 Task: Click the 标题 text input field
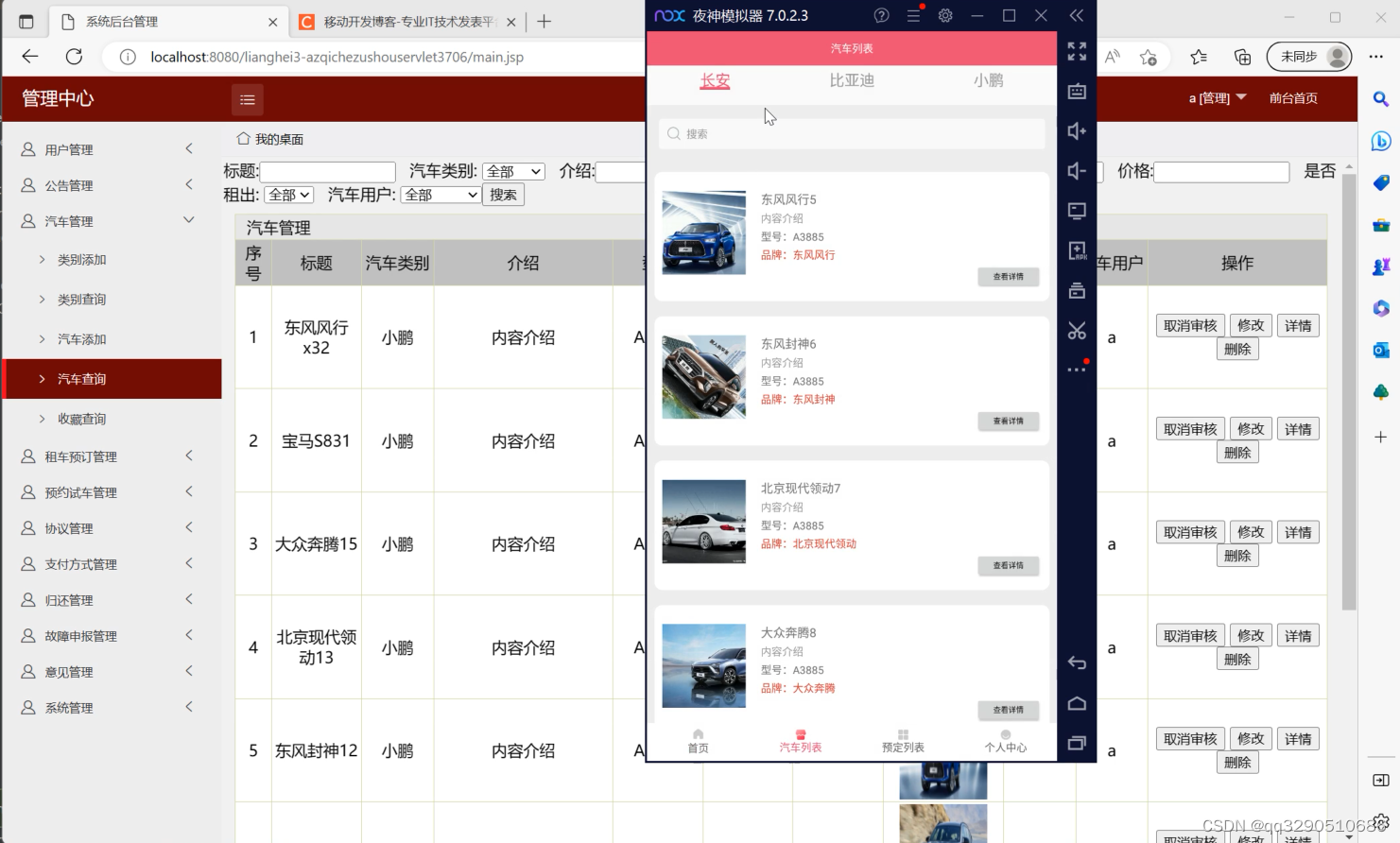coord(327,172)
